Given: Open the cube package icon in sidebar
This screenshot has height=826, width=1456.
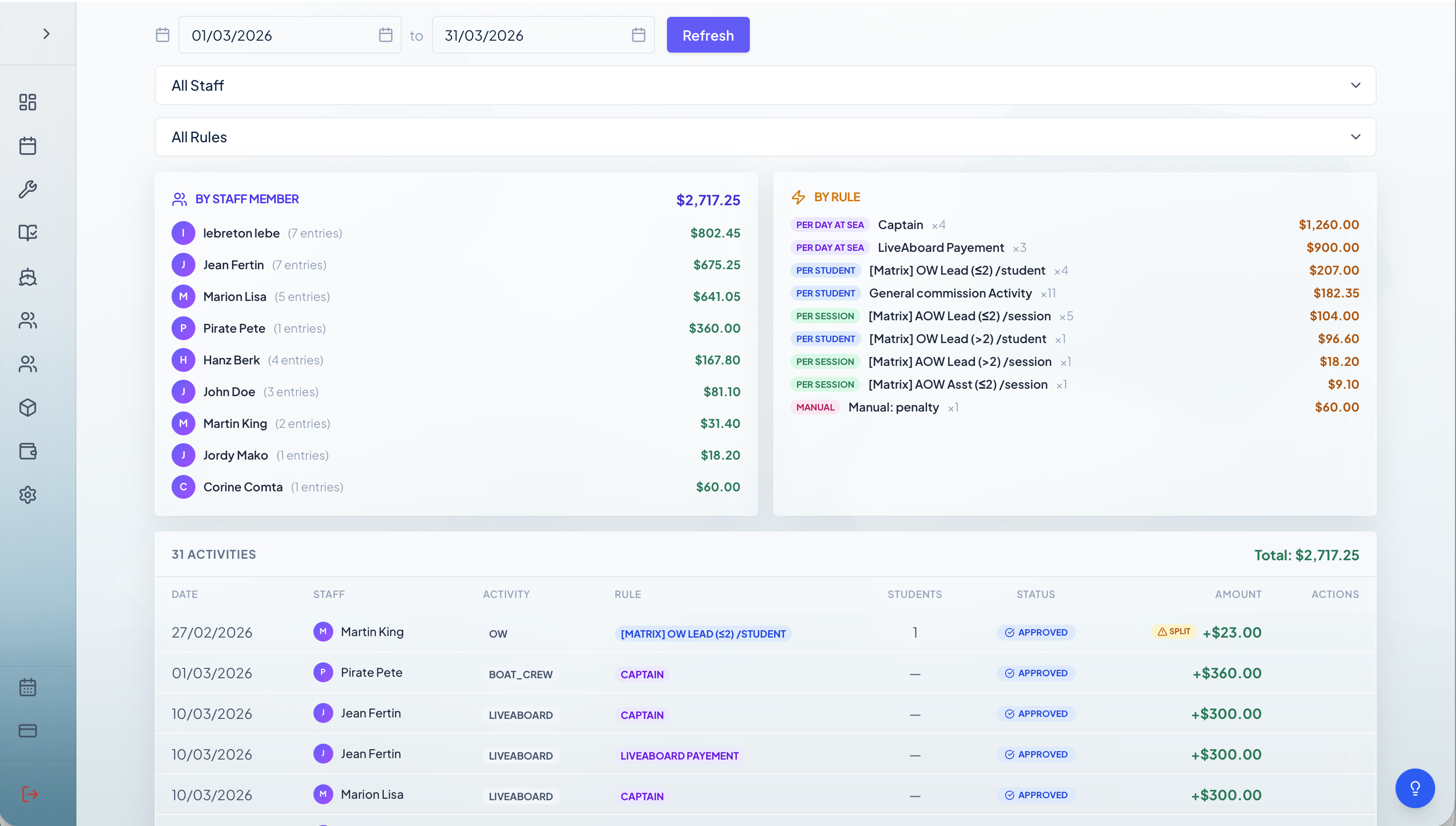Looking at the screenshot, I should (x=28, y=408).
